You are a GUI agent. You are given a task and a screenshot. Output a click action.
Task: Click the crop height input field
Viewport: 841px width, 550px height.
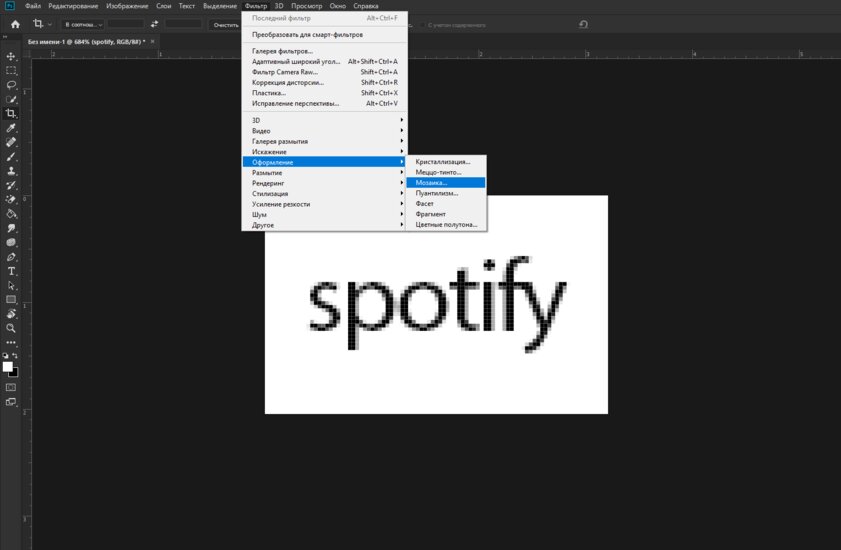pos(183,24)
